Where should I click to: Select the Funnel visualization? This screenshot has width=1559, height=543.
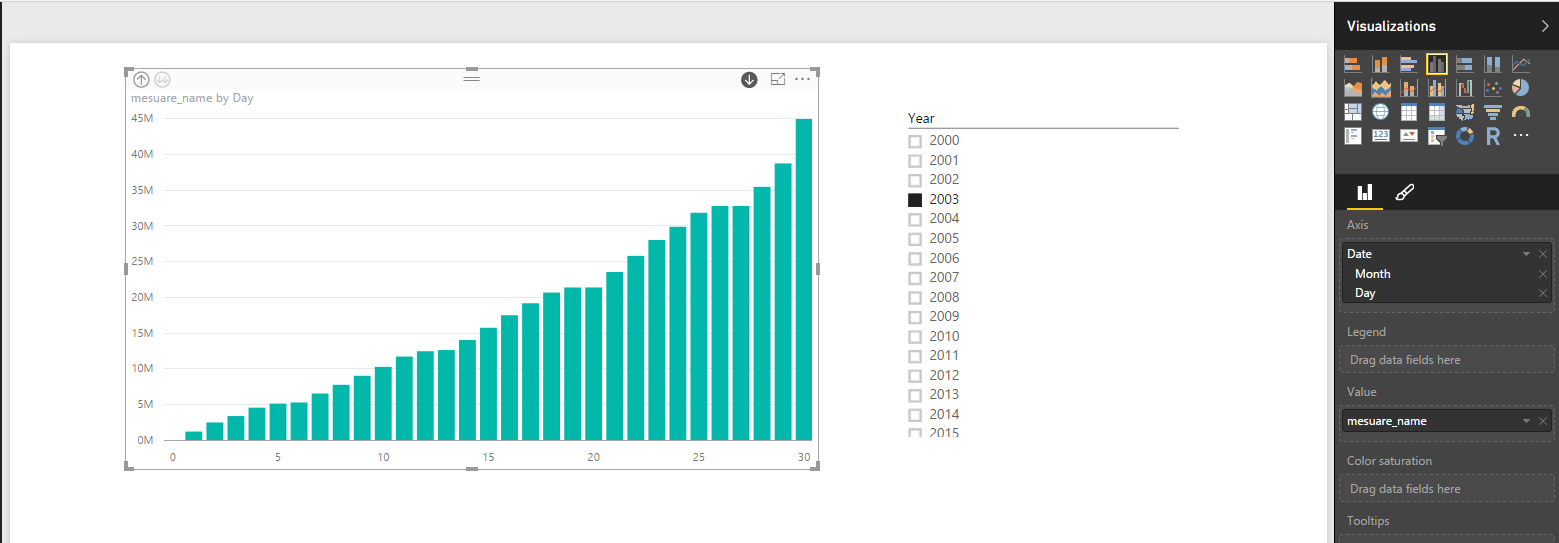[x=1493, y=112]
